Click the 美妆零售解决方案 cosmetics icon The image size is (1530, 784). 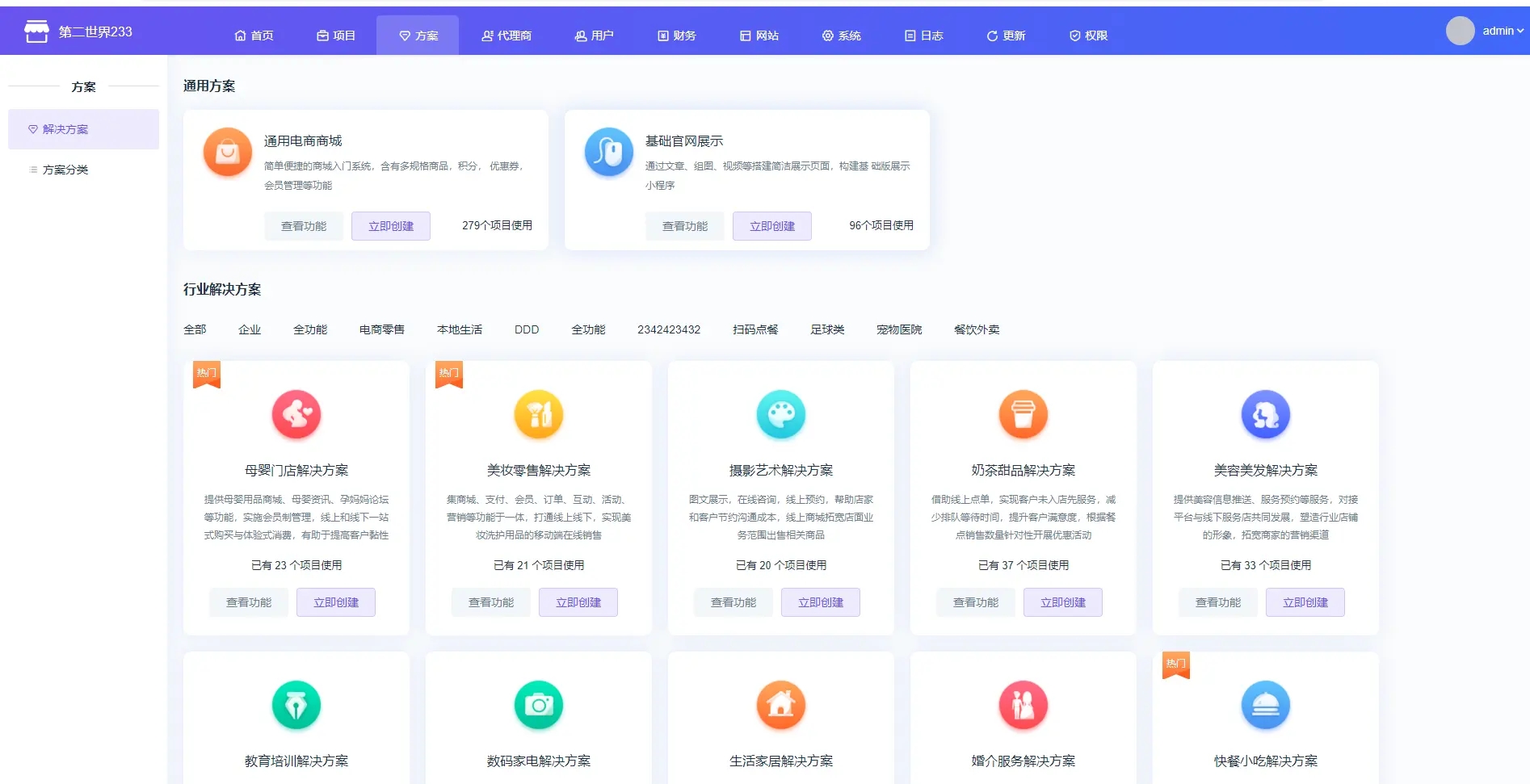[539, 414]
